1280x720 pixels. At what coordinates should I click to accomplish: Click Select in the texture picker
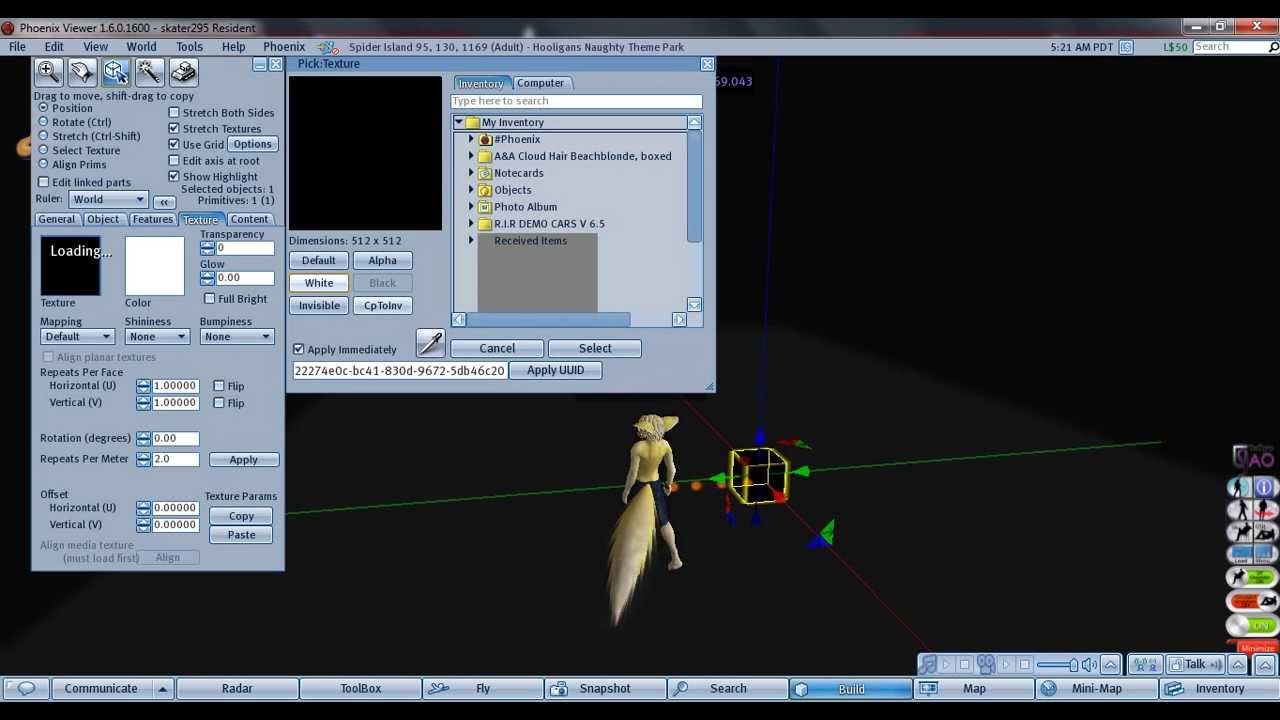[595, 348]
